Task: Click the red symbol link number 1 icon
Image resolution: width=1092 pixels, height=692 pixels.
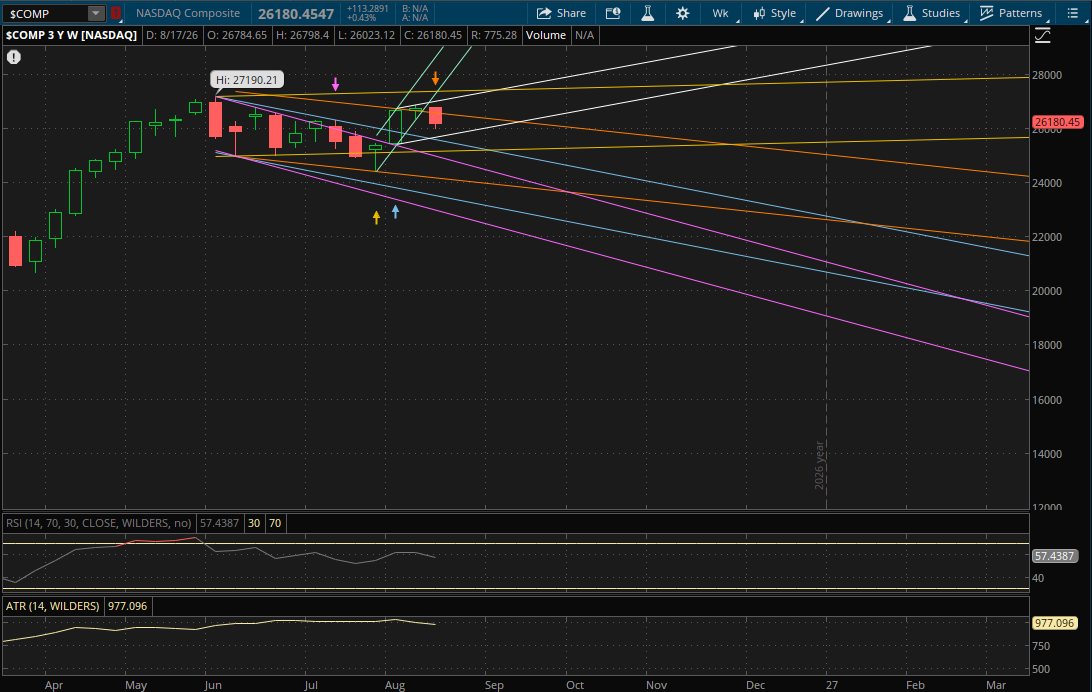Action: click(116, 13)
